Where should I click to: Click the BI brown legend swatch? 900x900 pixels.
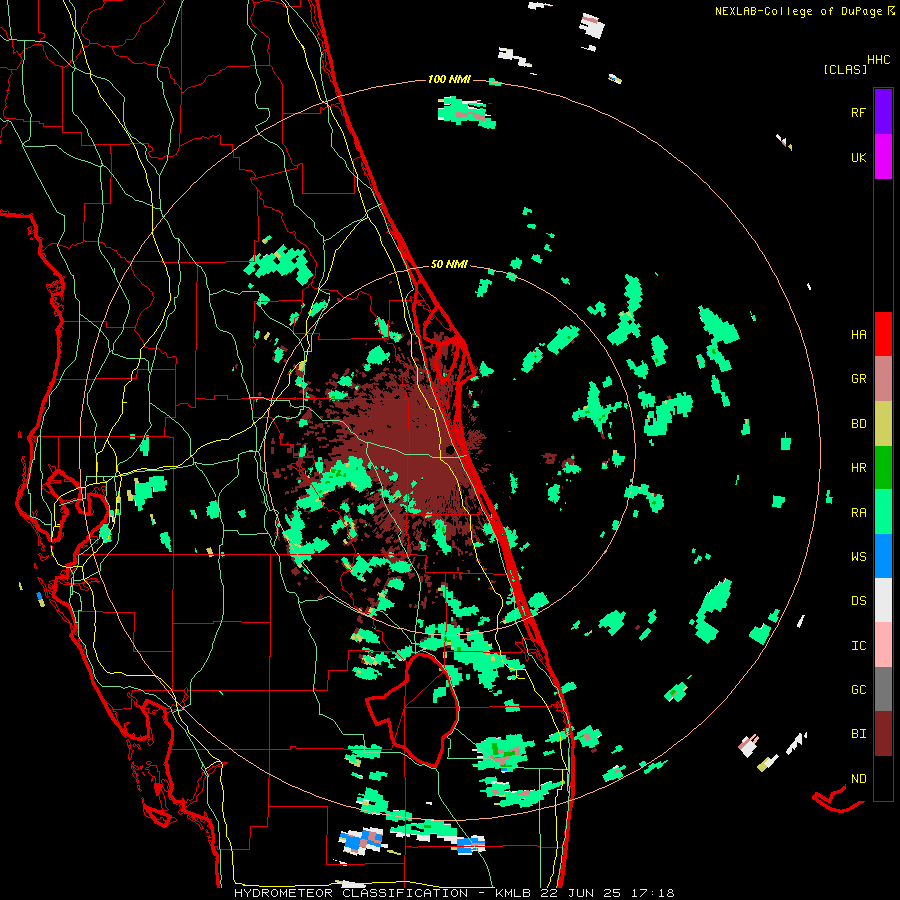[x=883, y=734]
